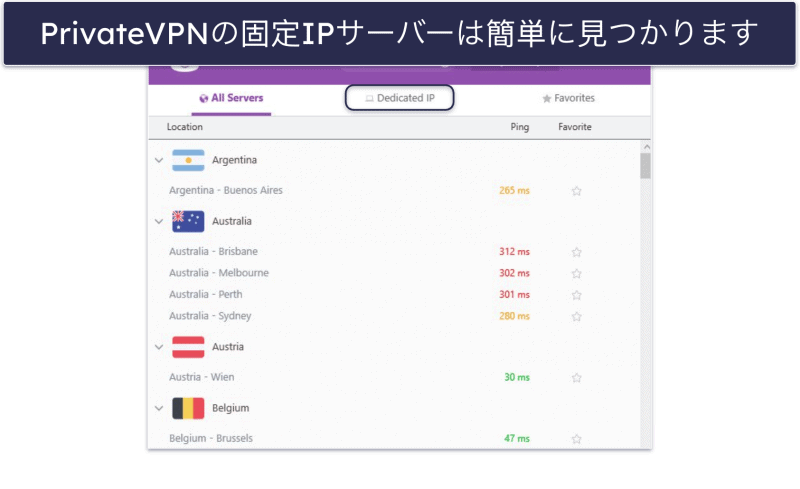Click the Belgium country name
Viewport: 800px width, 489px height.
click(231, 408)
